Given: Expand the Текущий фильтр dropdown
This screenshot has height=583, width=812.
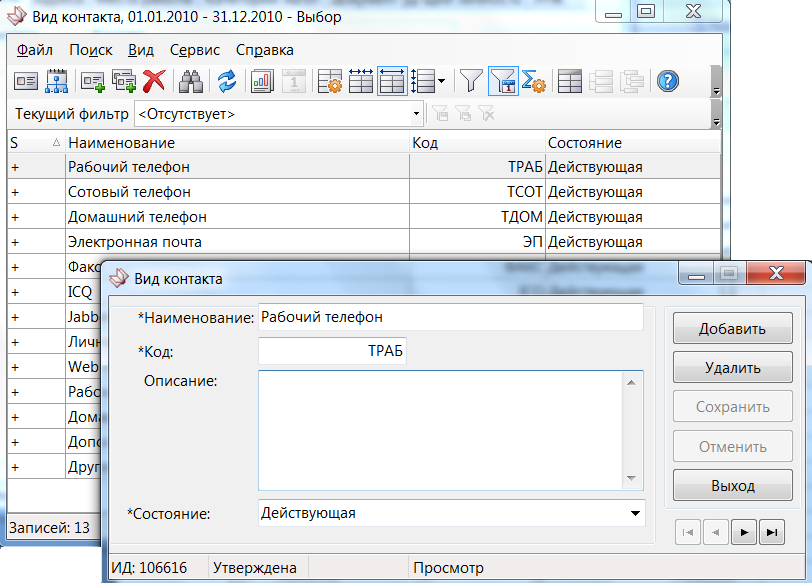Looking at the screenshot, I should (x=417, y=114).
